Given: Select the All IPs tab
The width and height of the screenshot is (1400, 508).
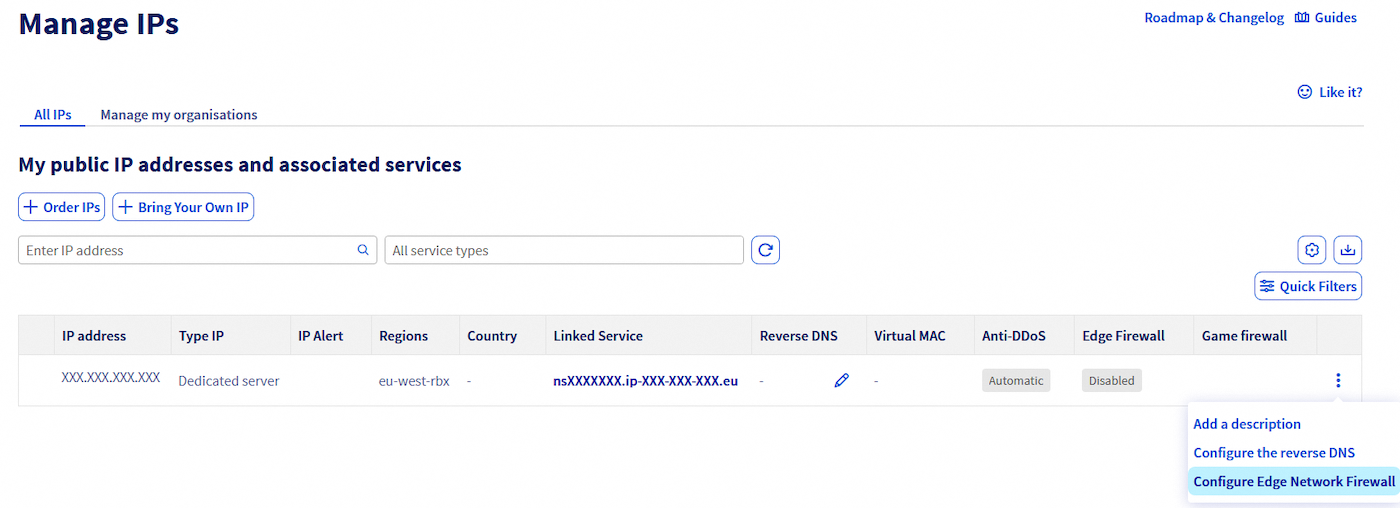Looking at the screenshot, I should point(52,115).
